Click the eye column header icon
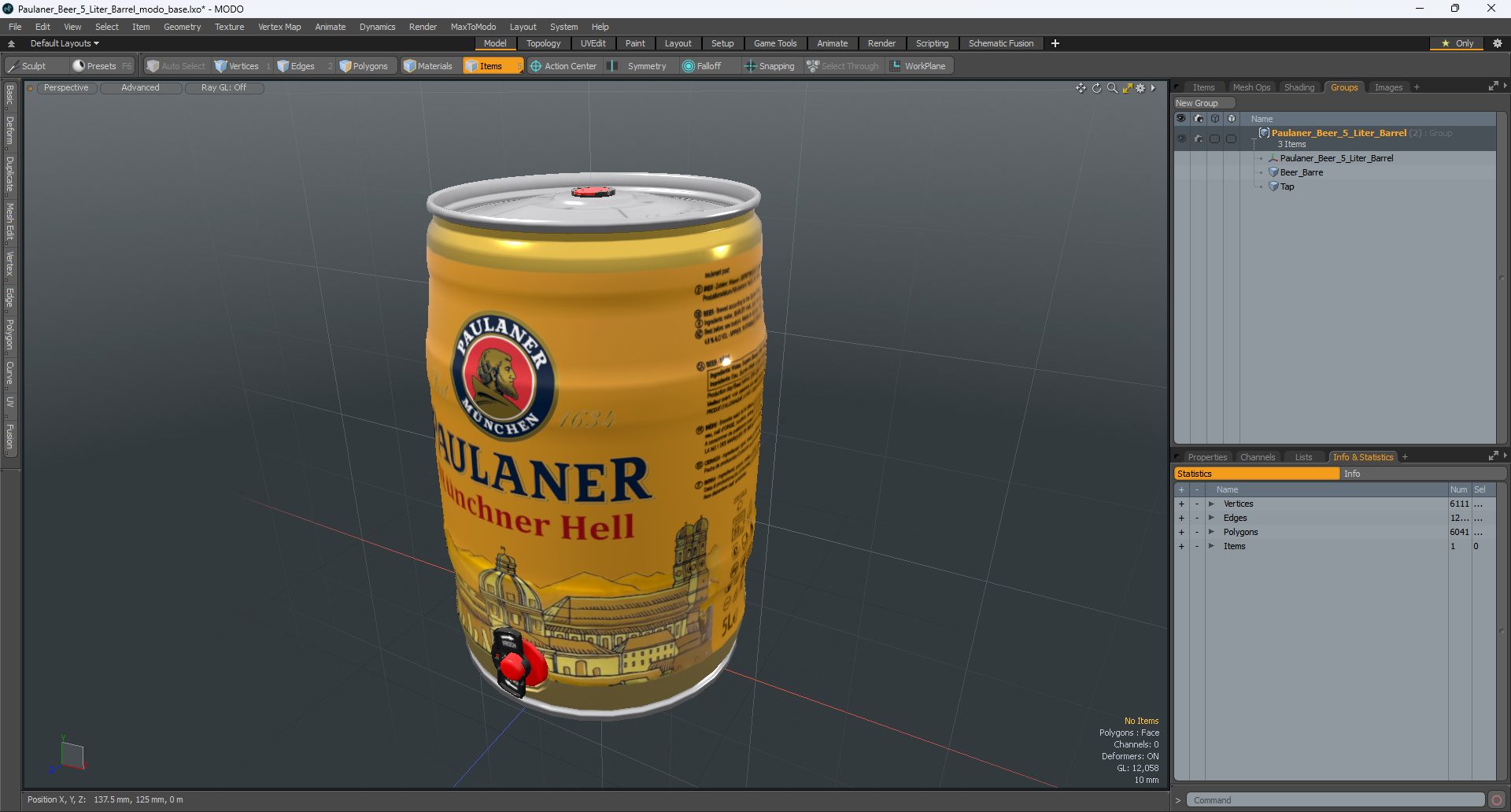The width and height of the screenshot is (1511, 812). pyautogui.click(x=1181, y=119)
